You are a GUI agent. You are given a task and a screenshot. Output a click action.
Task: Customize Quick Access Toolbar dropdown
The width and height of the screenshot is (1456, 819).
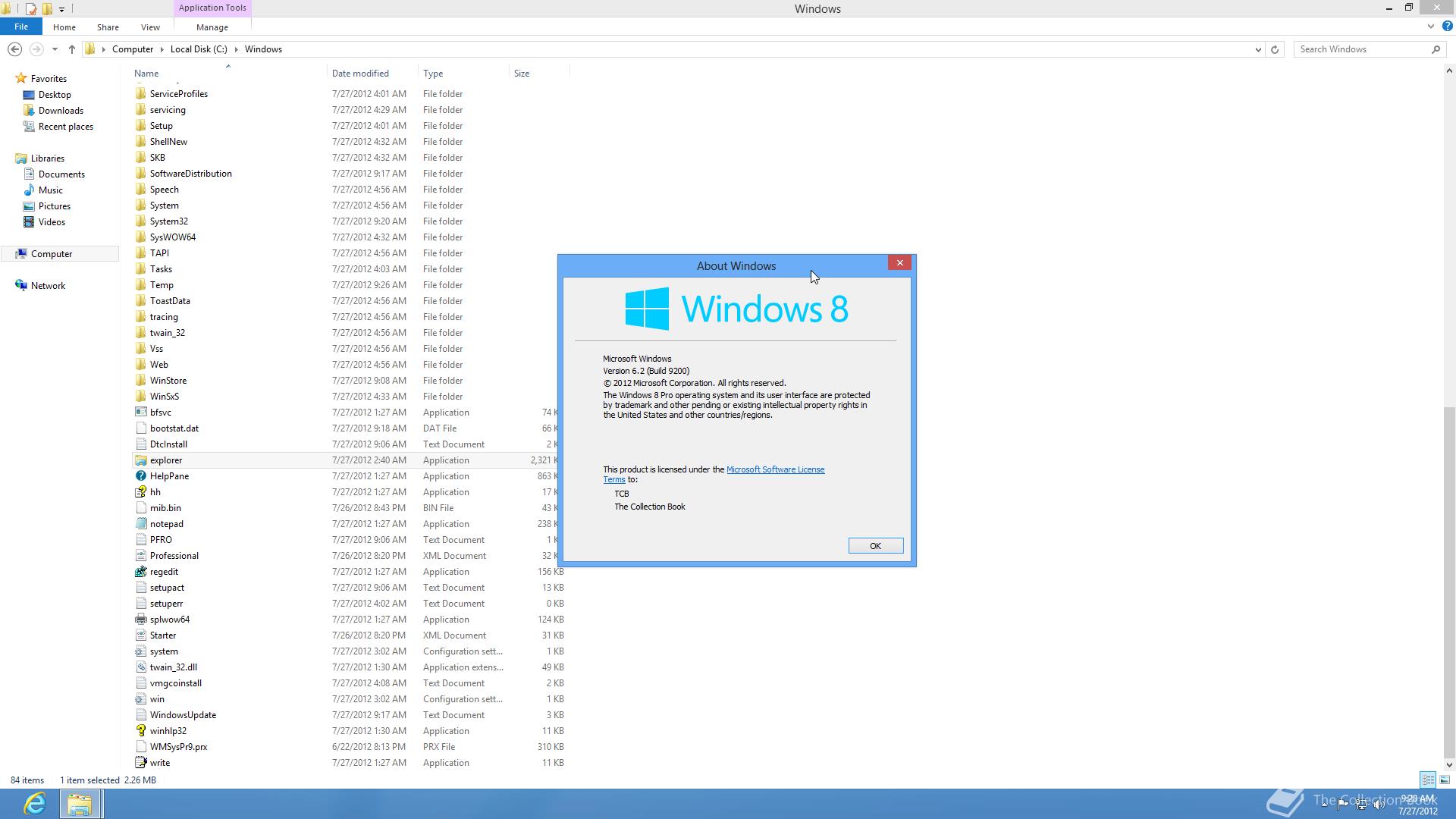pos(62,9)
